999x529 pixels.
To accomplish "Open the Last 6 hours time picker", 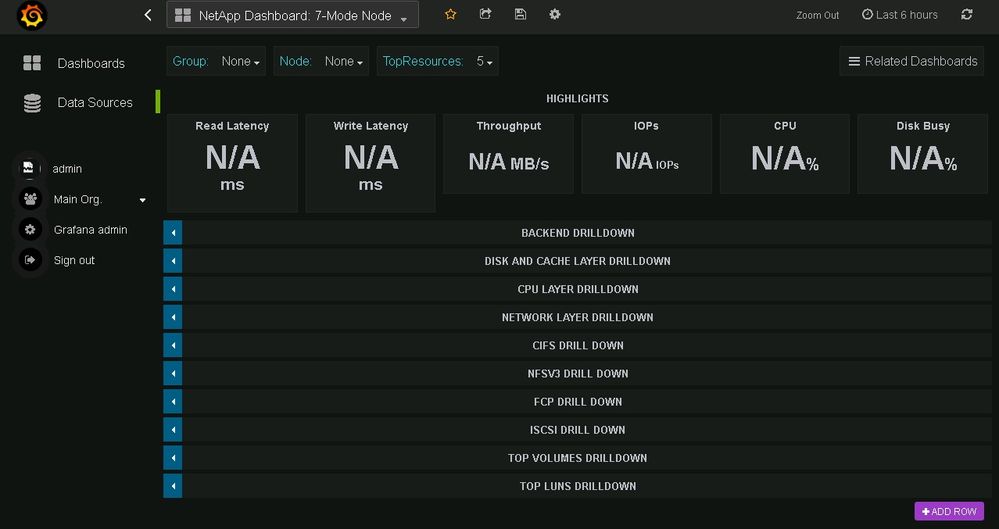I will pyautogui.click(x=899, y=15).
